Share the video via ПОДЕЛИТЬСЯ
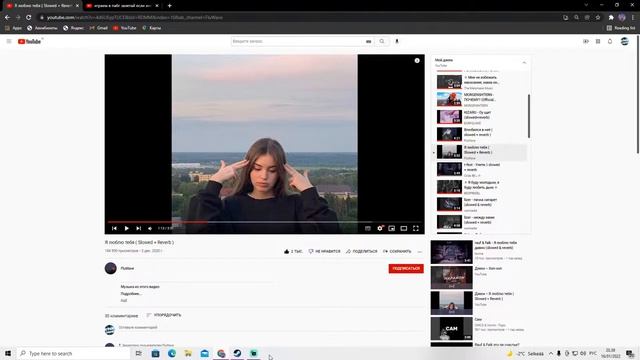This screenshot has height=360, width=640. point(362,251)
